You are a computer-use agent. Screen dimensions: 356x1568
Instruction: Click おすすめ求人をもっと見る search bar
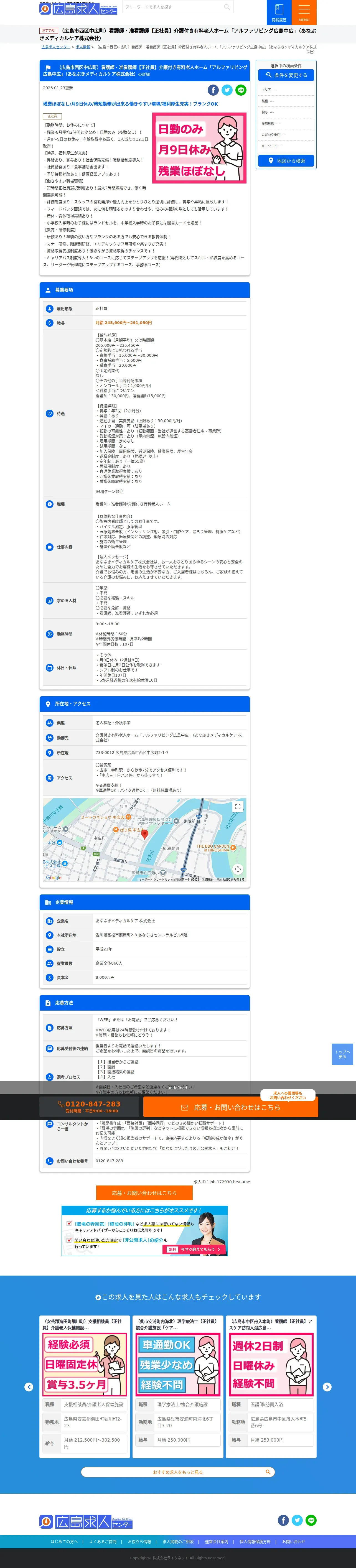click(x=178, y=1472)
